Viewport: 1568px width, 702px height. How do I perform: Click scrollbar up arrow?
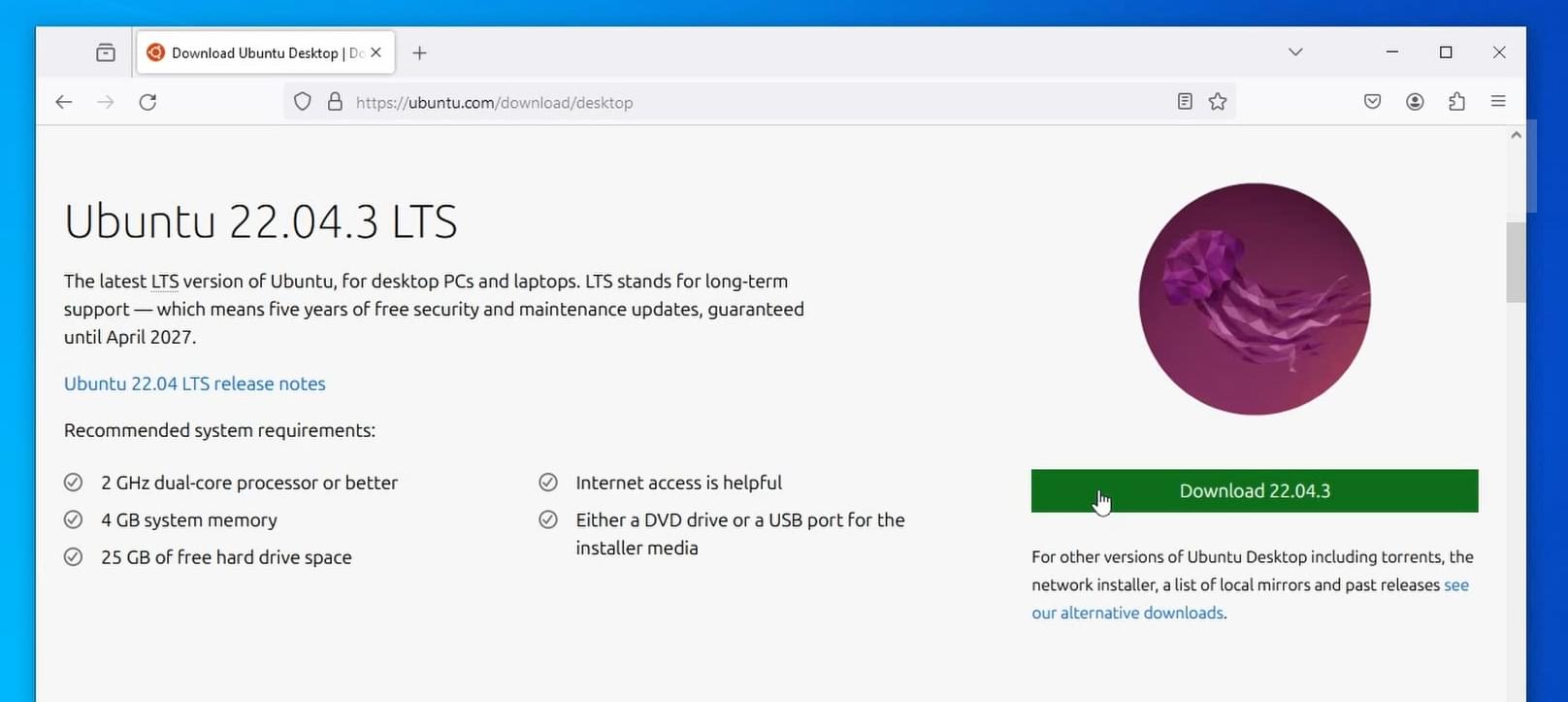pos(1516,136)
